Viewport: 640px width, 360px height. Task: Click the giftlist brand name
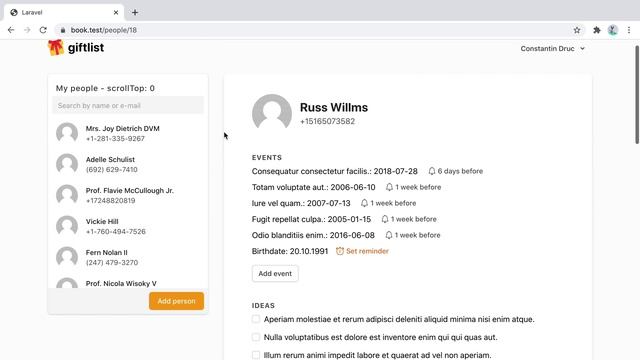point(86,48)
